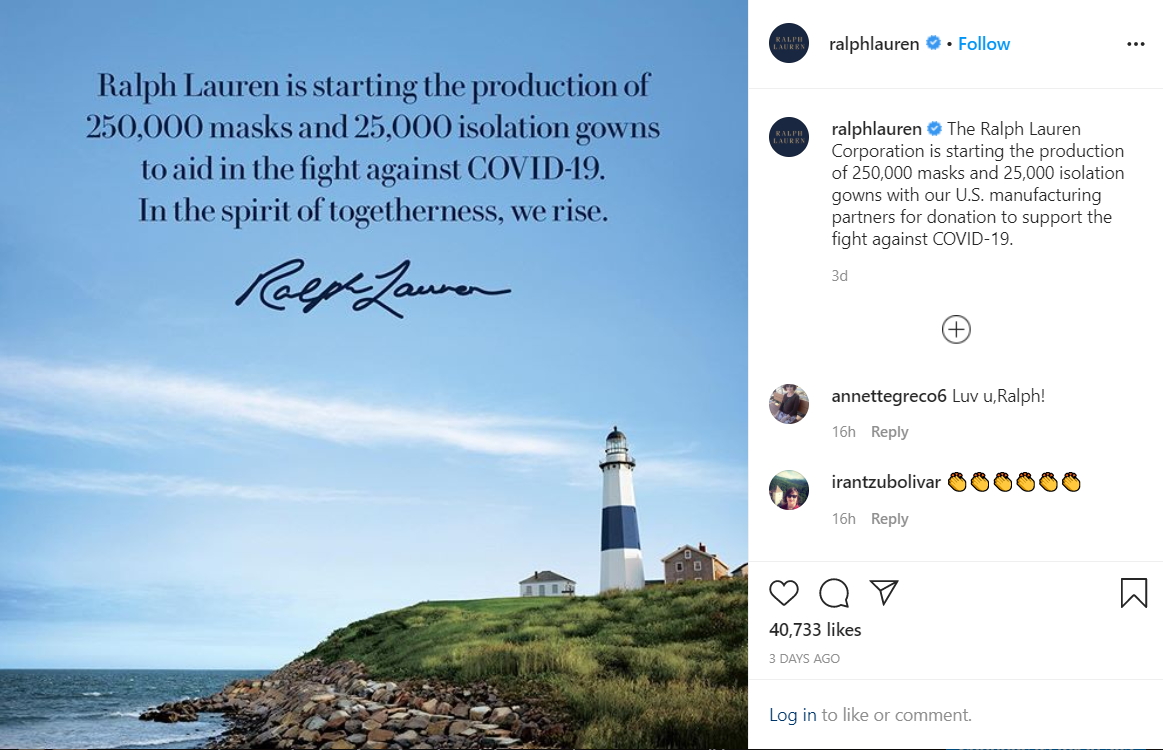Open annettegreco6 username link

coord(889,396)
